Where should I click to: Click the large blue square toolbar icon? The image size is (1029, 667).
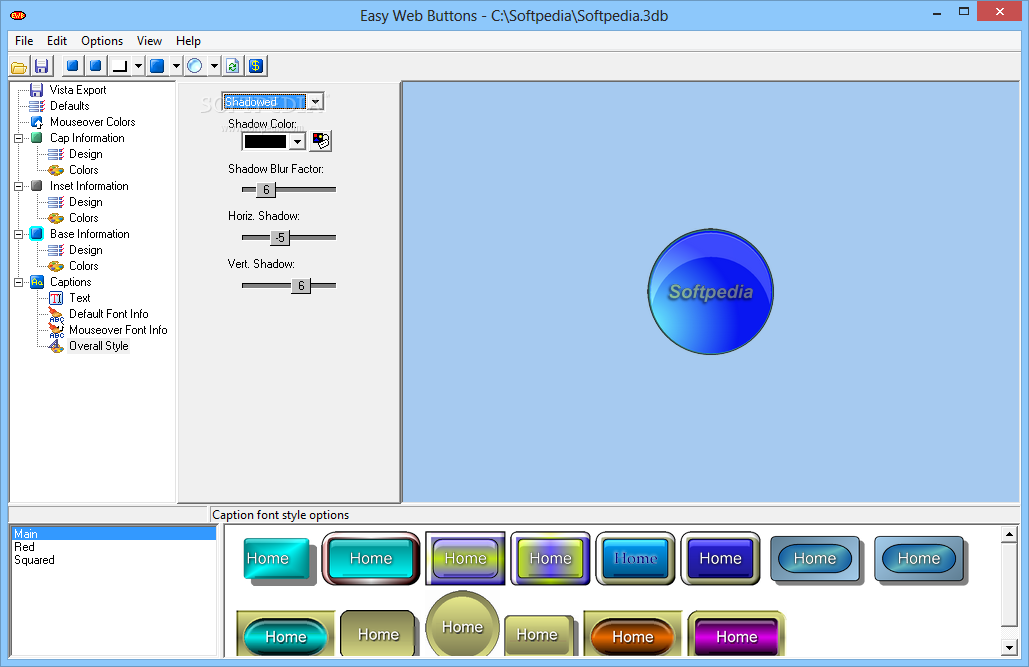coord(157,66)
